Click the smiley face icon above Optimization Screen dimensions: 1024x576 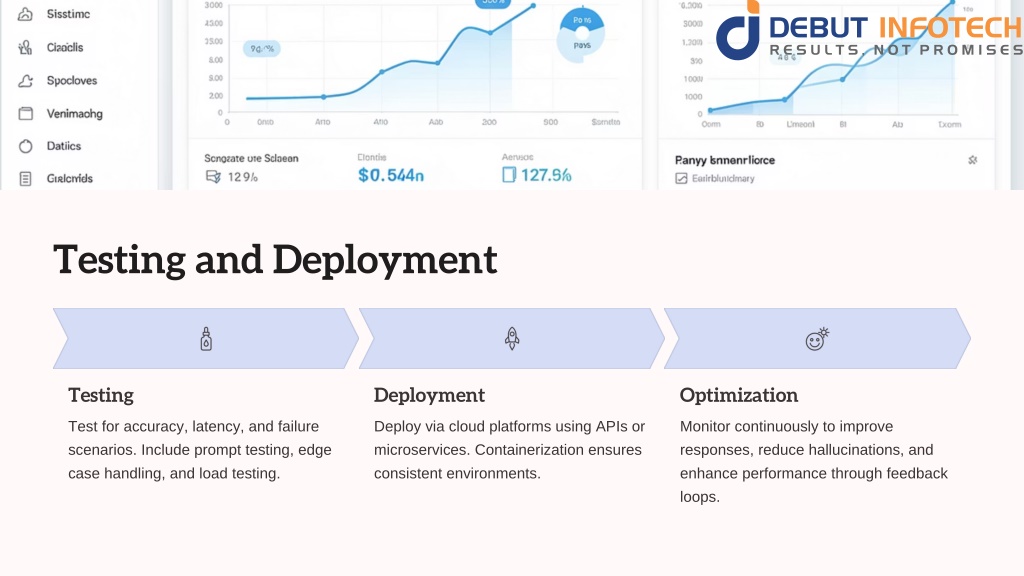point(817,339)
